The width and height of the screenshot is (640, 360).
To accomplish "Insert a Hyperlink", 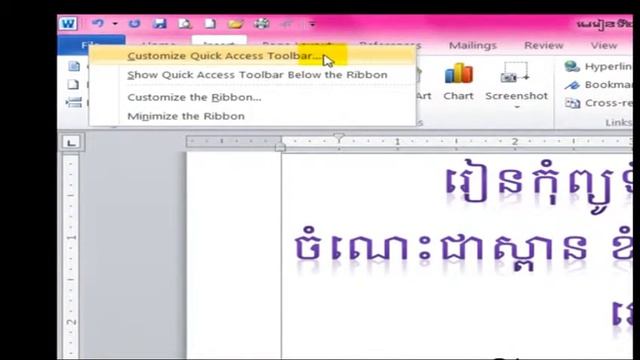I will click(598, 66).
